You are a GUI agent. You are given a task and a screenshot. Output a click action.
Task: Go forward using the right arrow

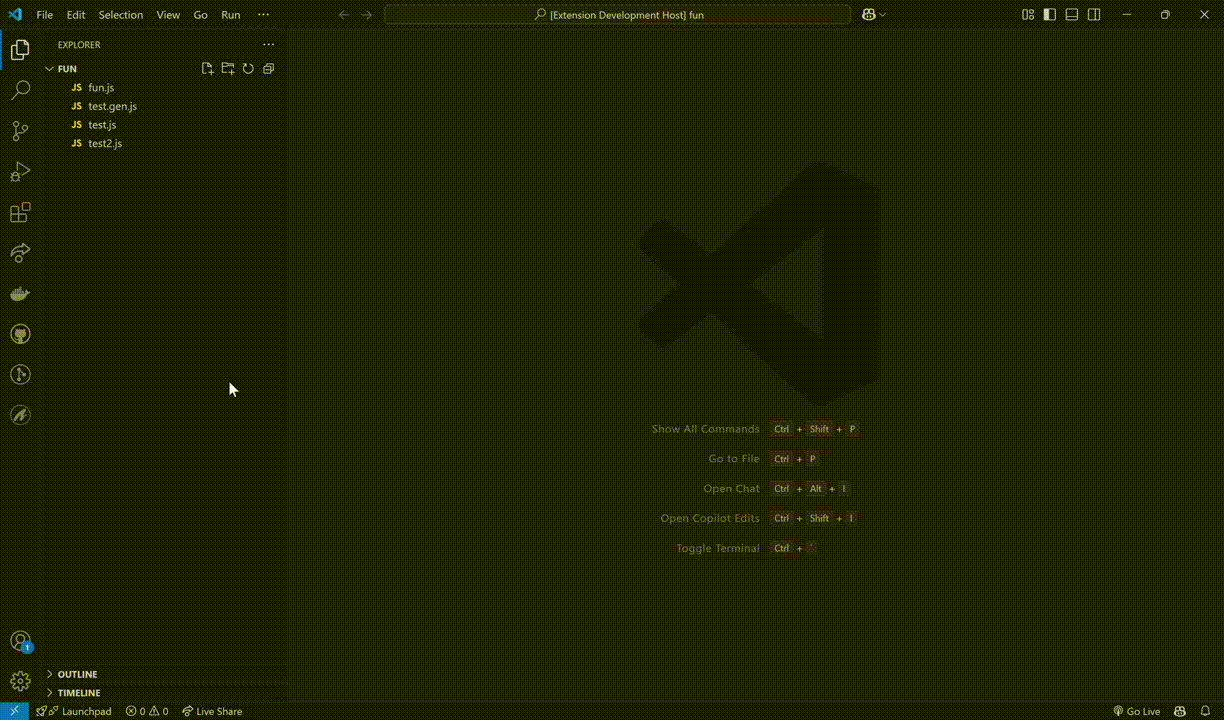(366, 15)
